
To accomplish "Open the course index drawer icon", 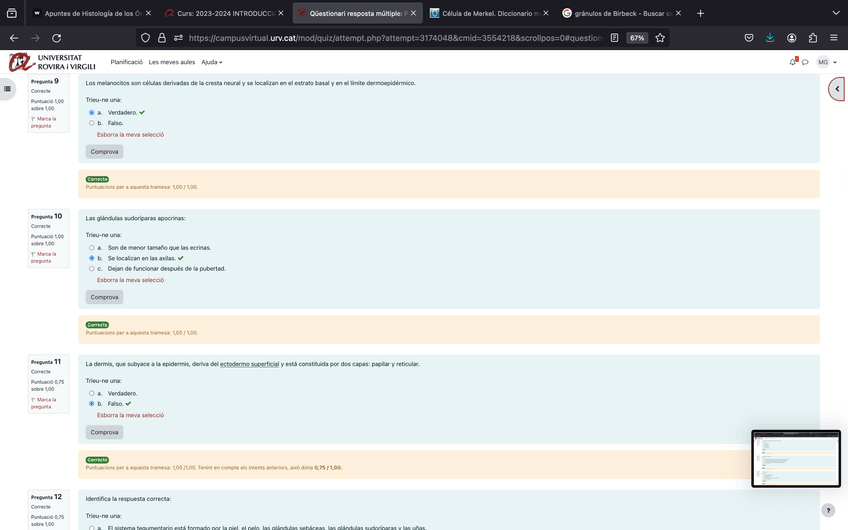I will point(8,89).
